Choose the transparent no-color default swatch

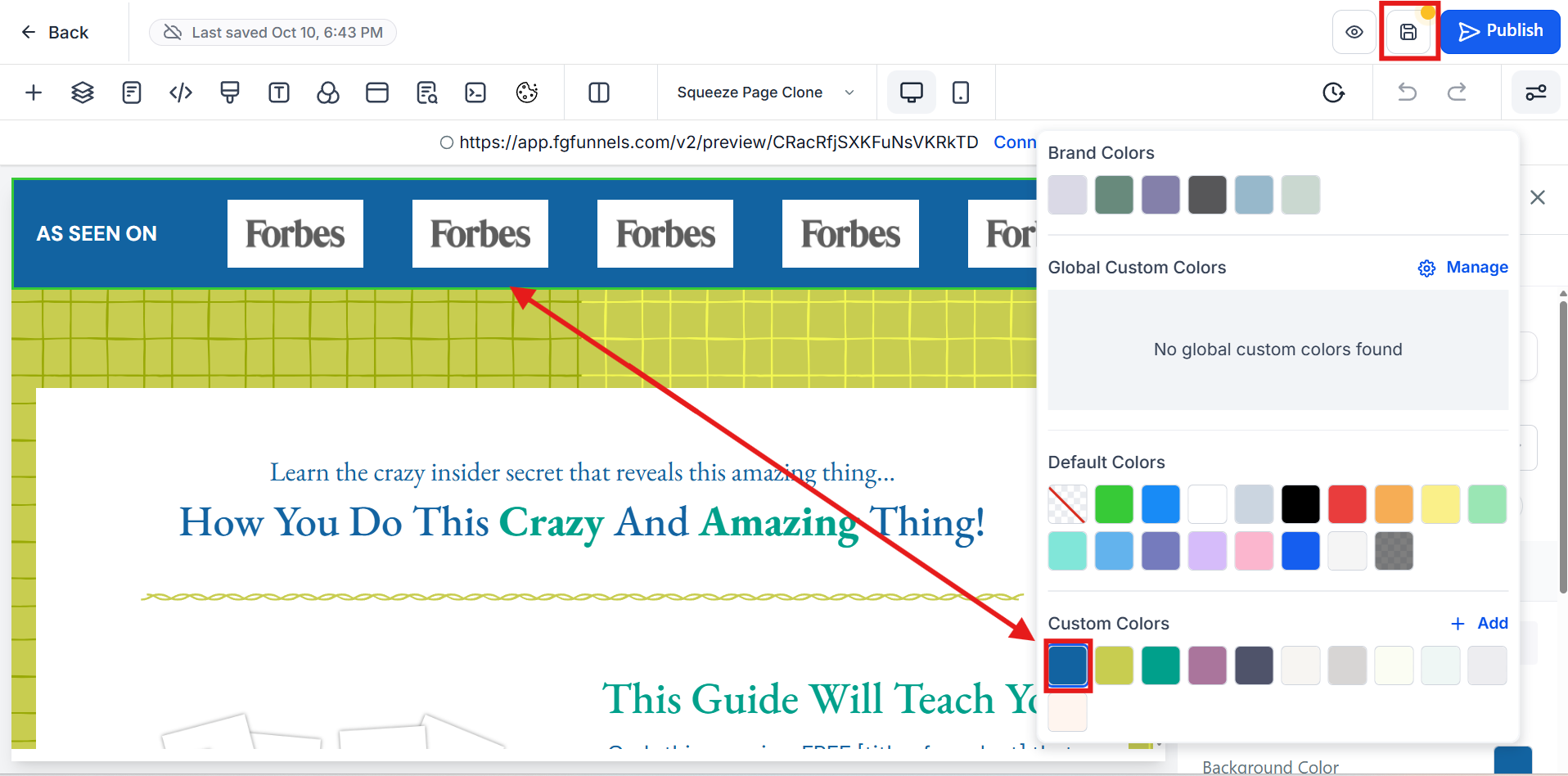[x=1068, y=504]
